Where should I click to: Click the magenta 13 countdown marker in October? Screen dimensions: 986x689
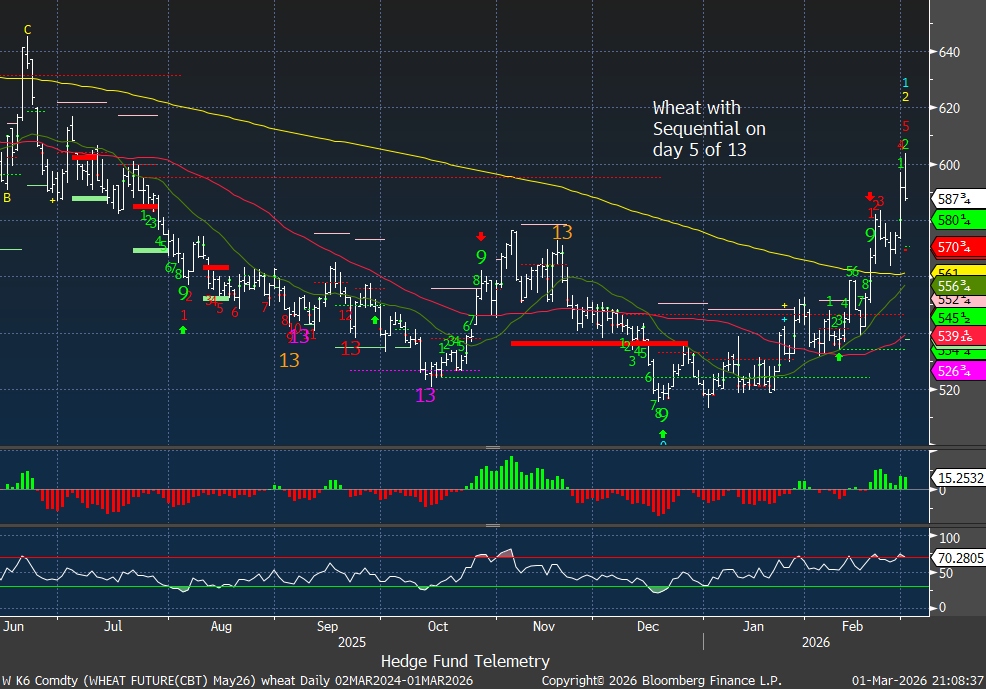(426, 395)
